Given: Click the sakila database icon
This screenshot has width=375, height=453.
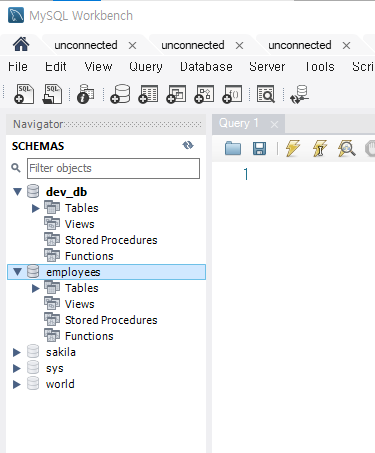Looking at the screenshot, I should (x=33, y=351).
